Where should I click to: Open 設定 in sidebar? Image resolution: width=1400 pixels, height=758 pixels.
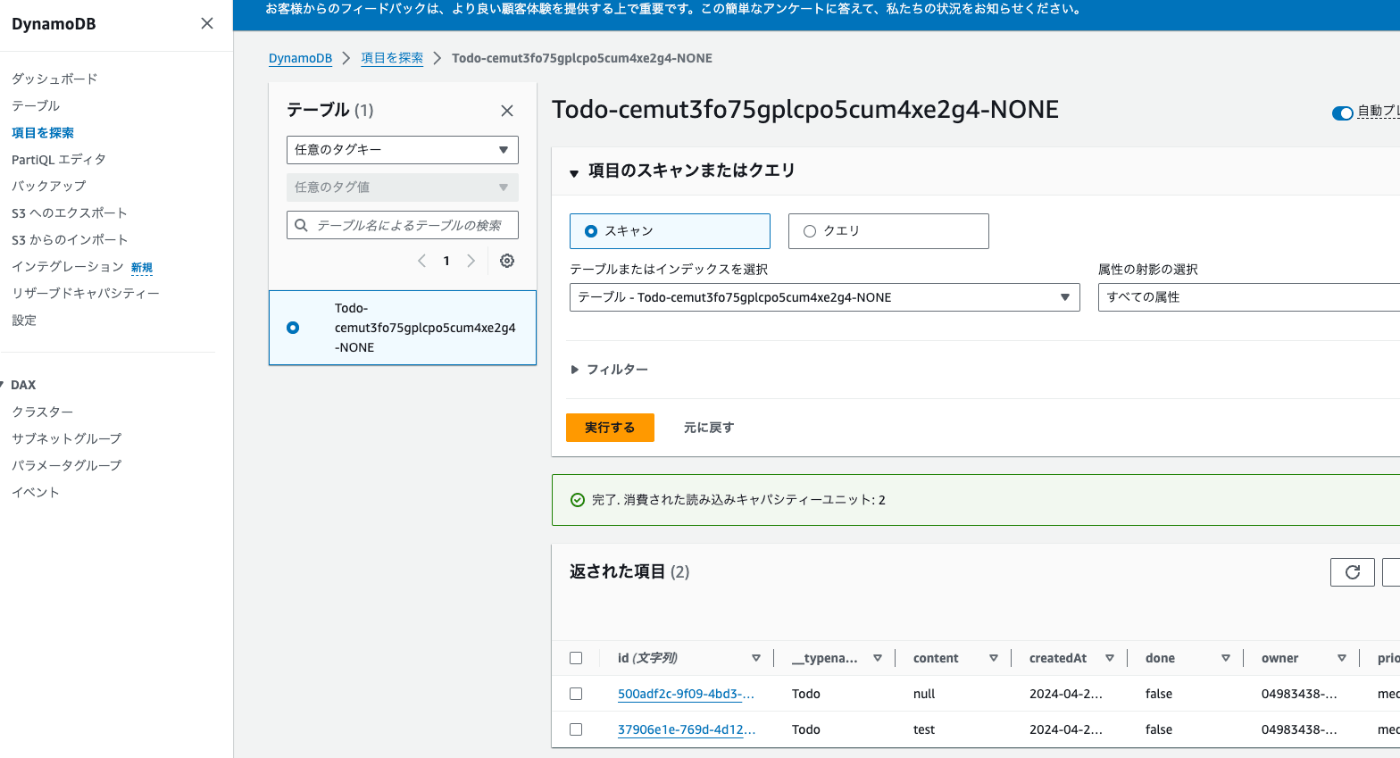[24, 320]
